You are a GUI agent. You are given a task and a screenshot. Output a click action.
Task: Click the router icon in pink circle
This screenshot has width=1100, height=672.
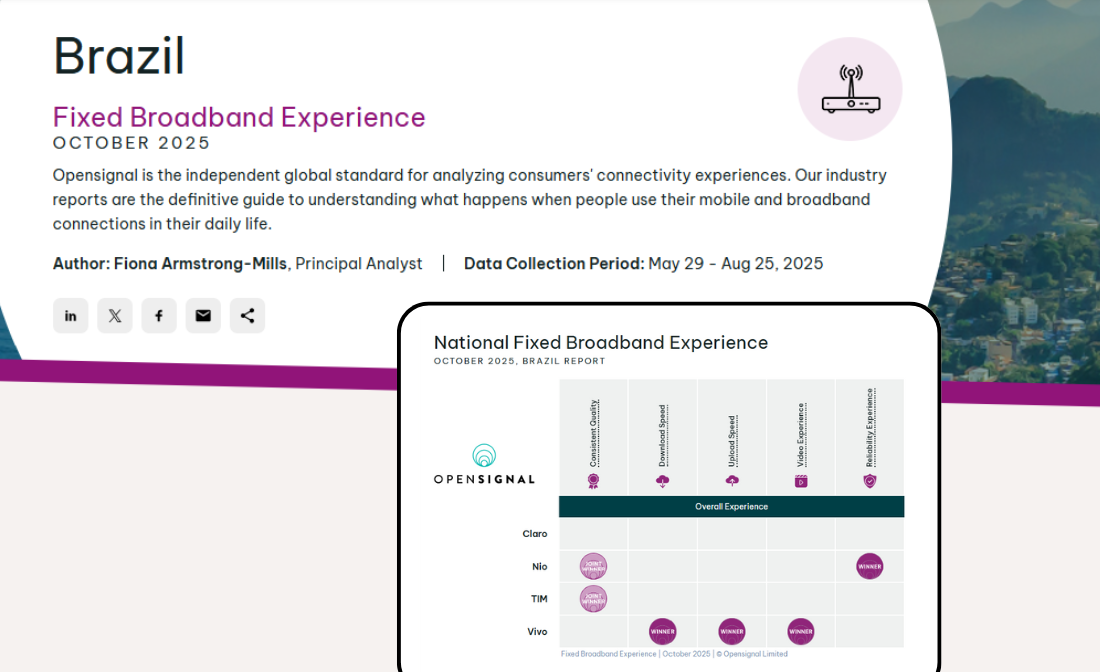pos(850,90)
